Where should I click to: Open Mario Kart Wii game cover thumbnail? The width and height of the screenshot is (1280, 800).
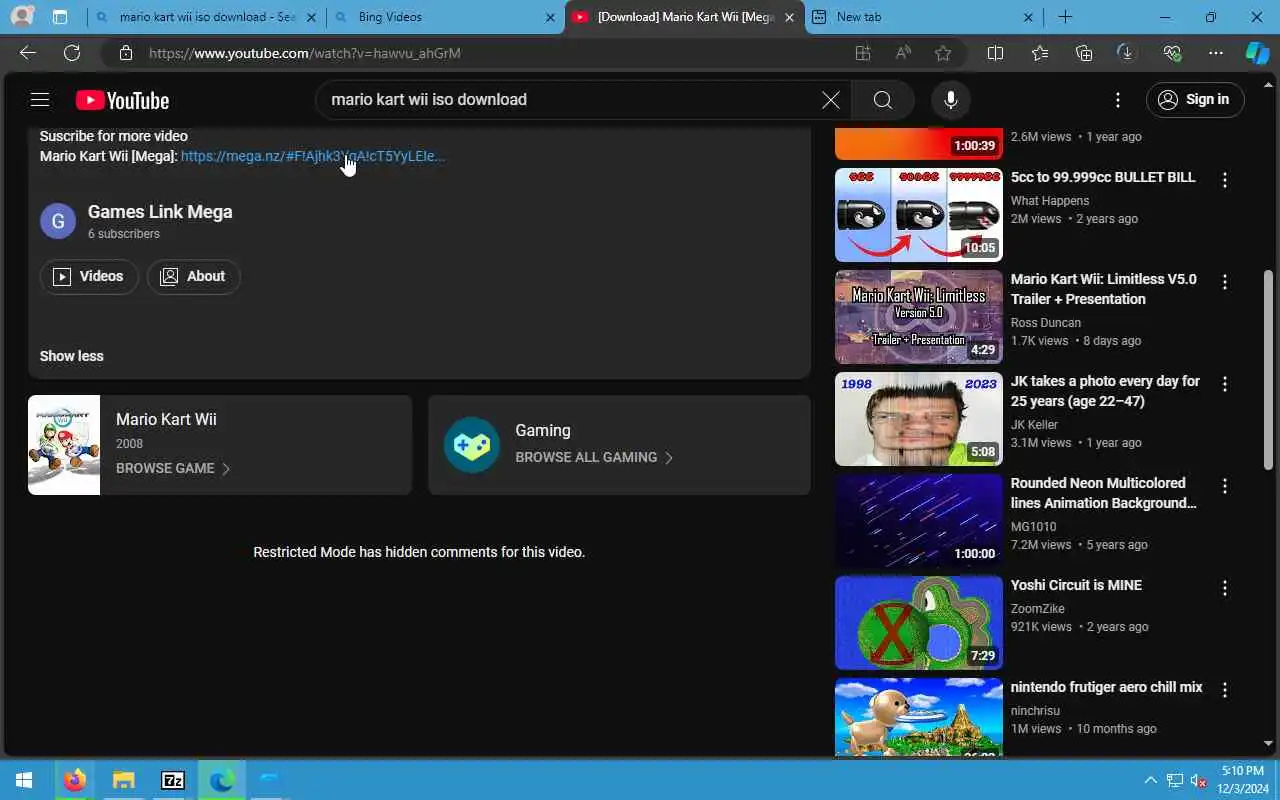coord(64,445)
